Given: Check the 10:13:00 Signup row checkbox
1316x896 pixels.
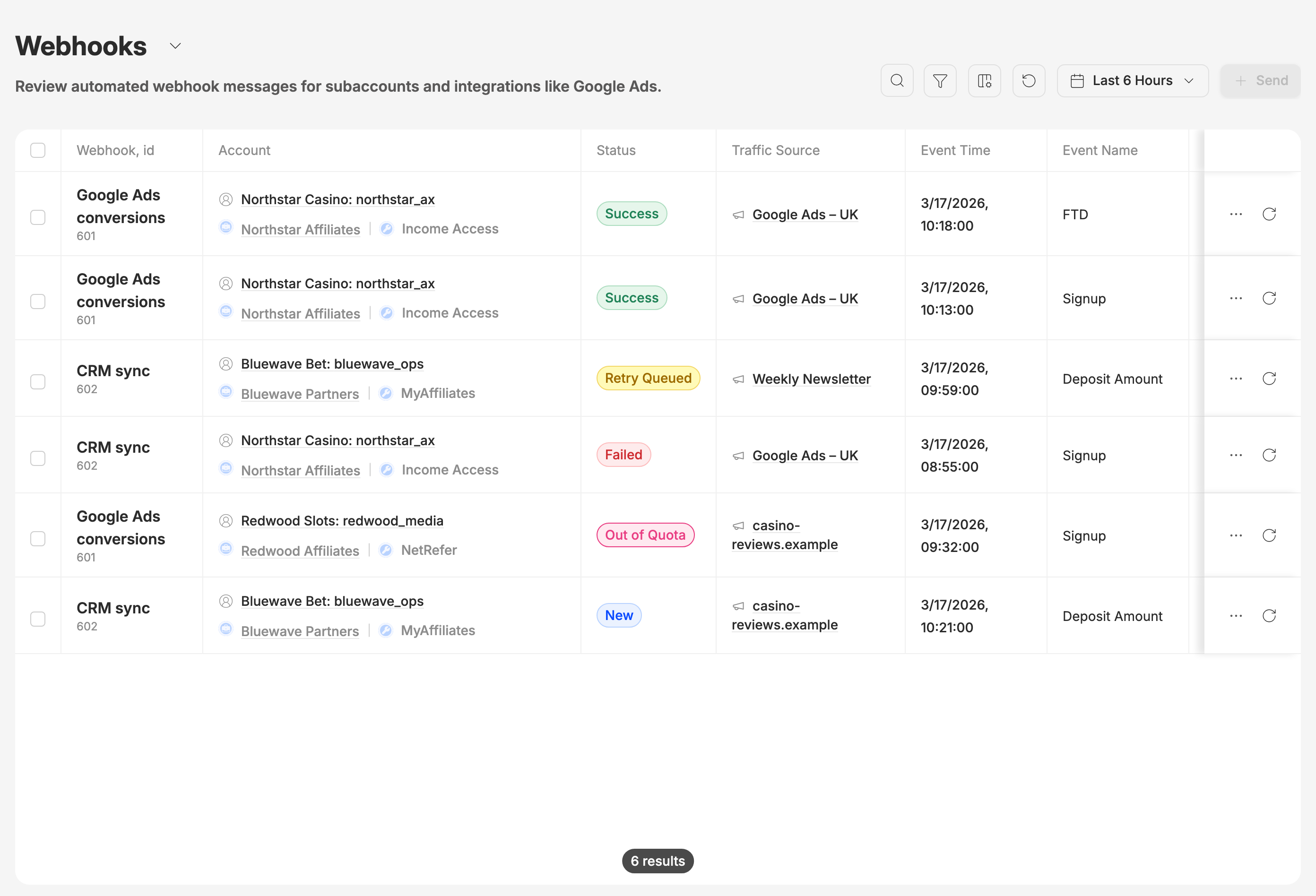Looking at the screenshot, I should [x=38, y=301].
